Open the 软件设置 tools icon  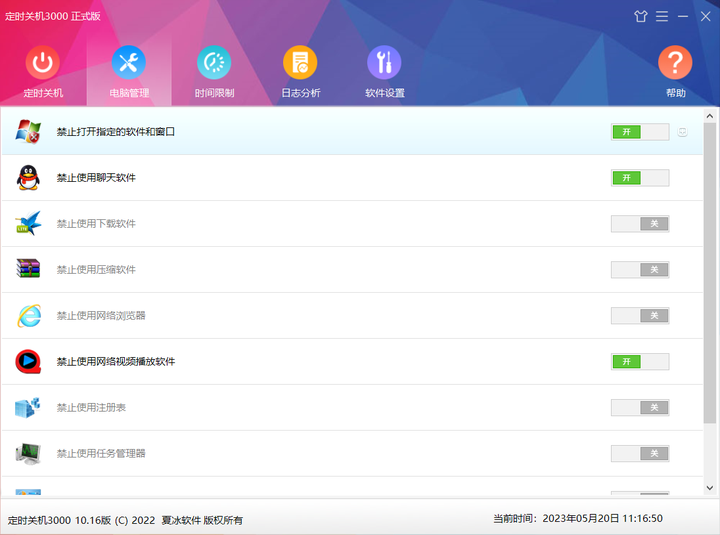pyautogui.click(x=384, y=62)
